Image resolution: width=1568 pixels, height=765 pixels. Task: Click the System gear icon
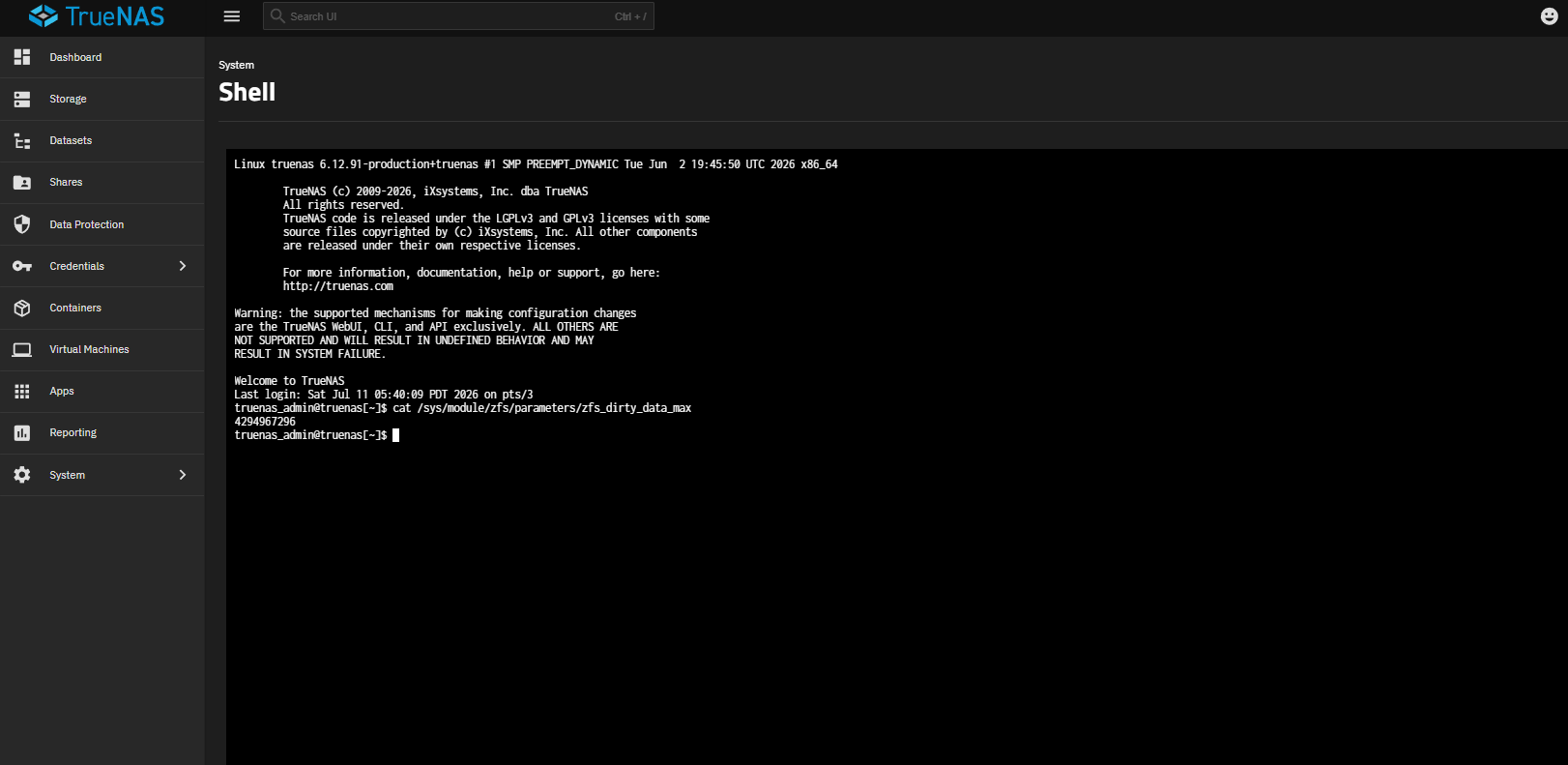tap(22, 475)
